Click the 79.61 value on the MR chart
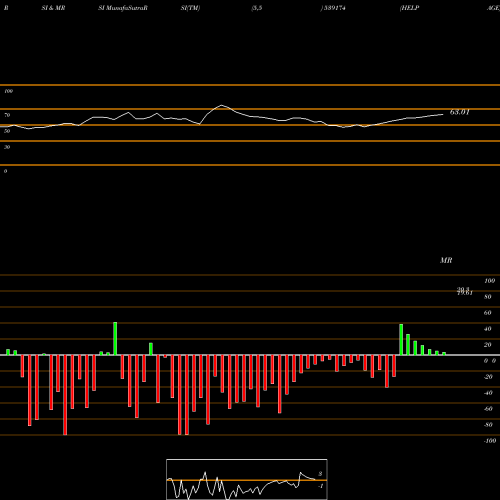The image size is (500, 500). 465,293
